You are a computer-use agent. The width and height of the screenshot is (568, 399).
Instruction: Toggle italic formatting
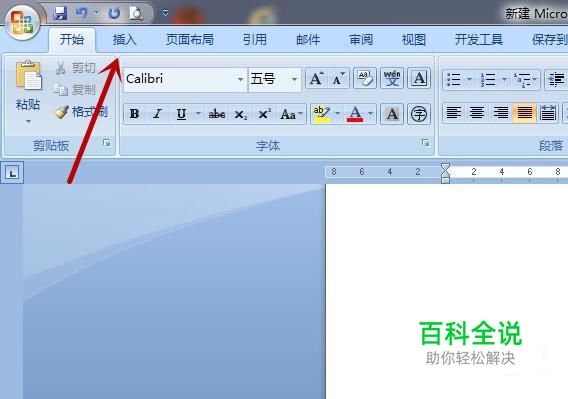[x=158, y=114]
